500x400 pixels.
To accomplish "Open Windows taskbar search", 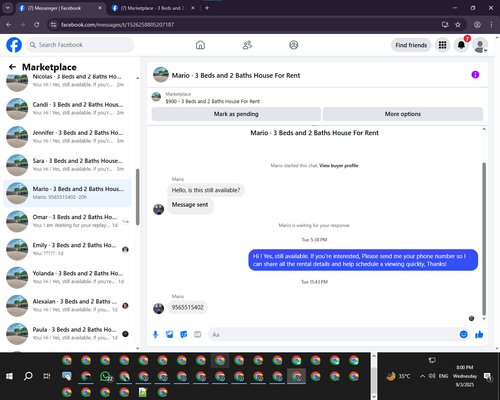I will tap(28, 376).
